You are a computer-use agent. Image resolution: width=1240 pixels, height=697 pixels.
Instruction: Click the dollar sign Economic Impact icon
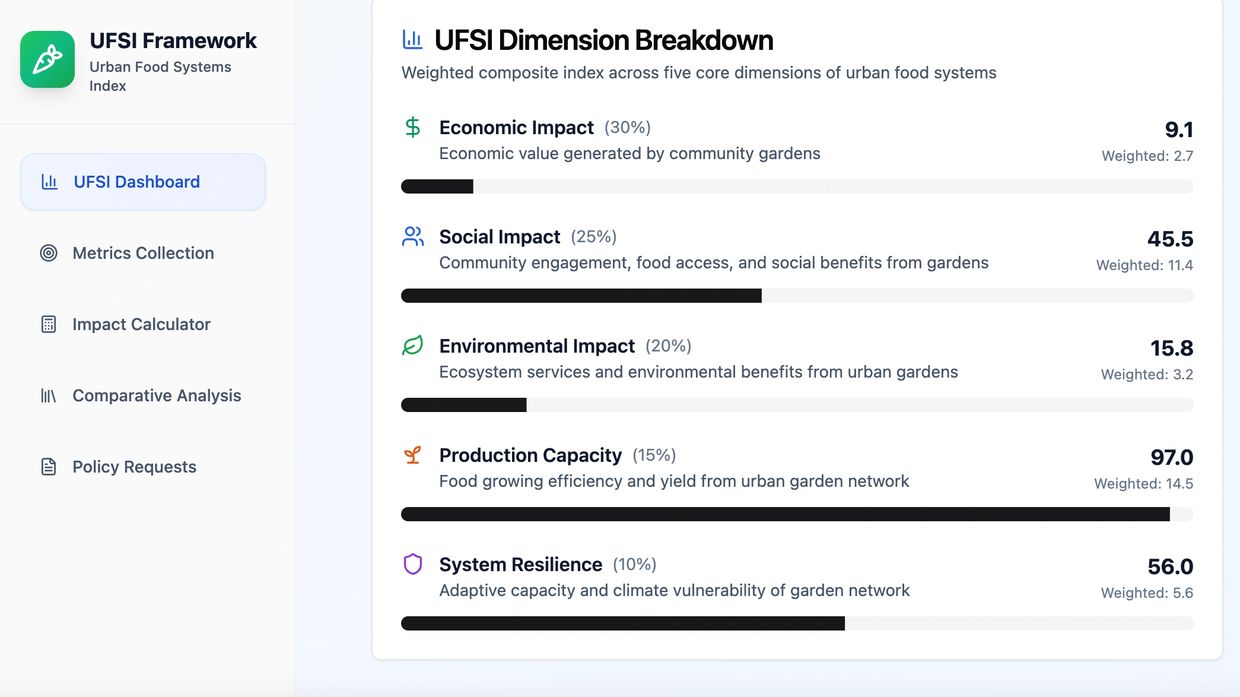(413, 127)
